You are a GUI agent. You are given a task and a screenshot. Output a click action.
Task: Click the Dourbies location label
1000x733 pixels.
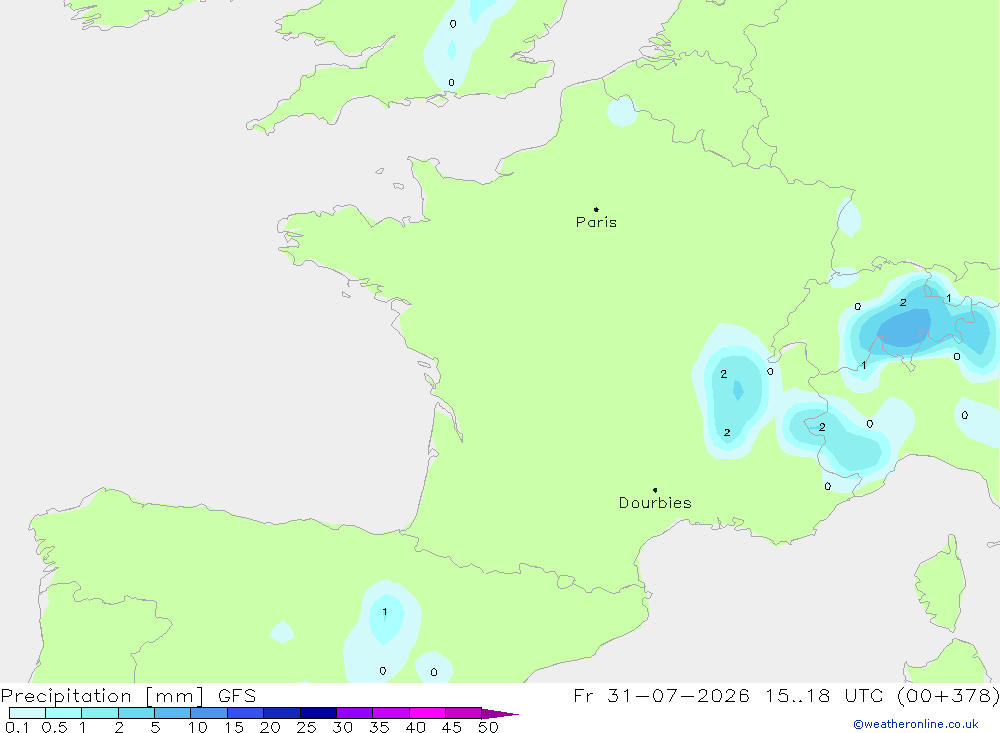(x=655, y=503)
